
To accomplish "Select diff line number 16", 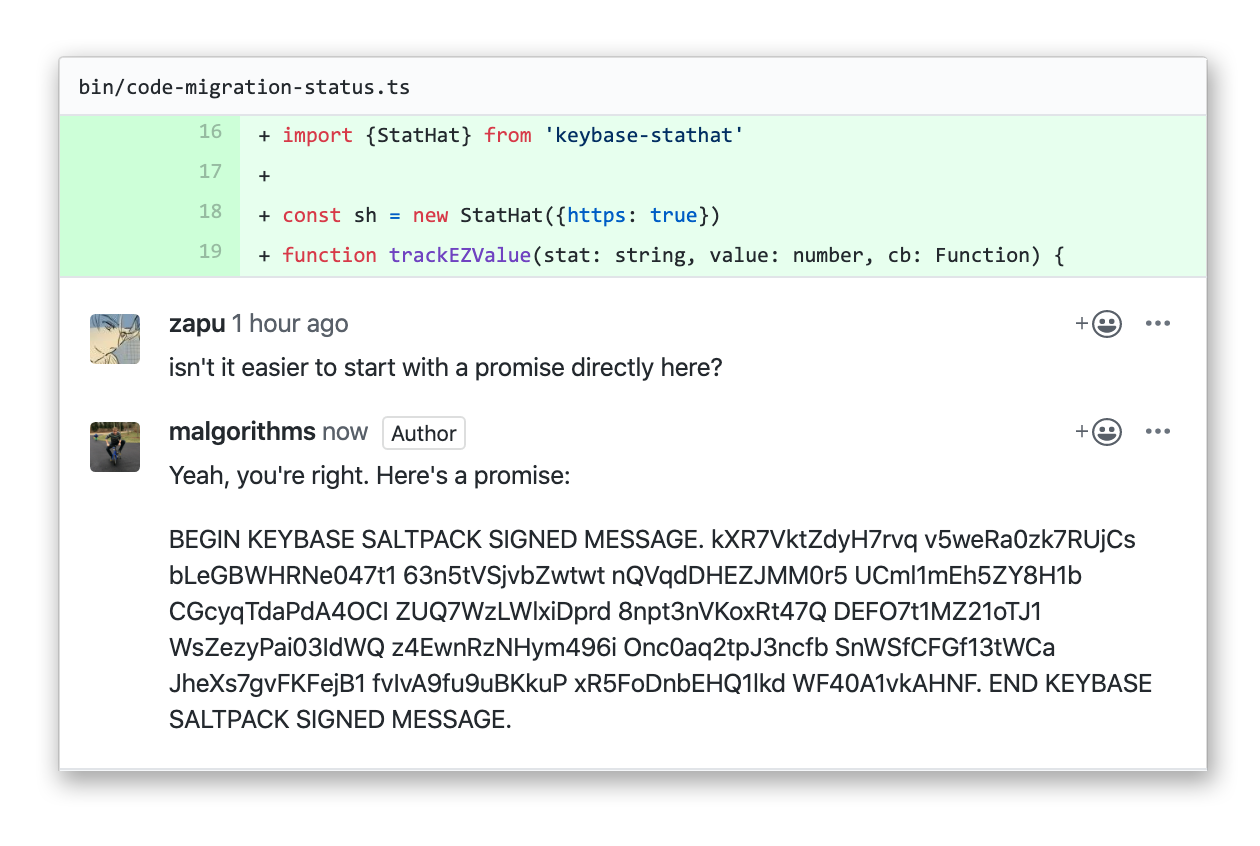I will click(210, 132).
